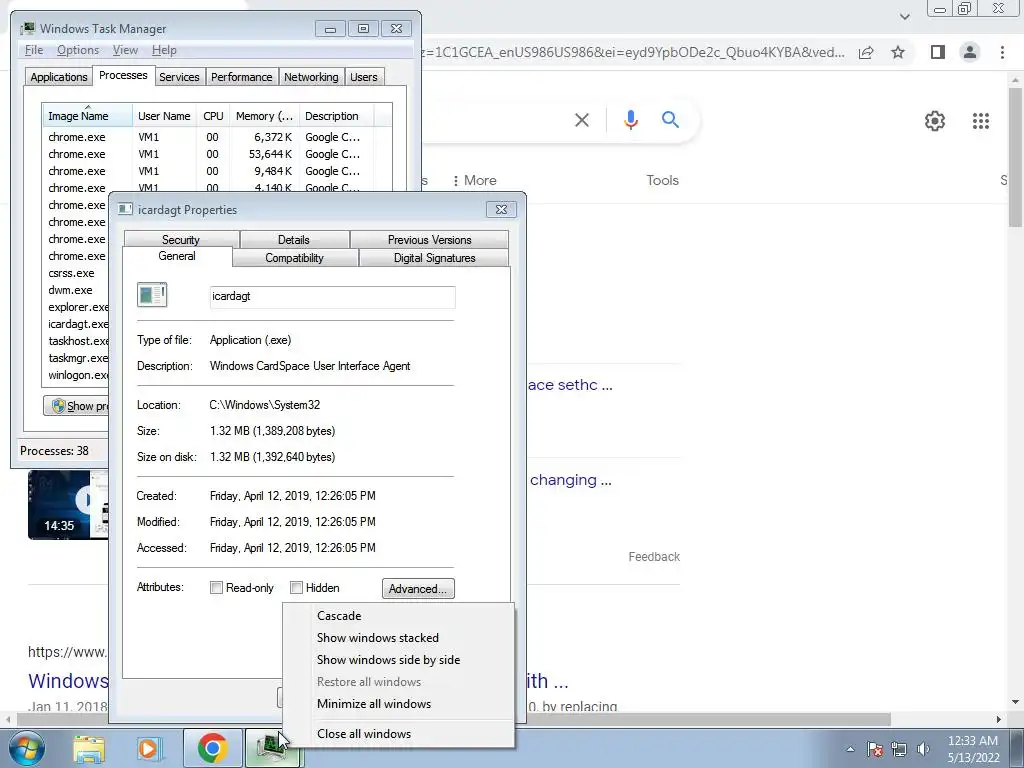Click the icardagt file icon in Properties
This screenshot has height=768, width=1024.
(x=152, y=295)
